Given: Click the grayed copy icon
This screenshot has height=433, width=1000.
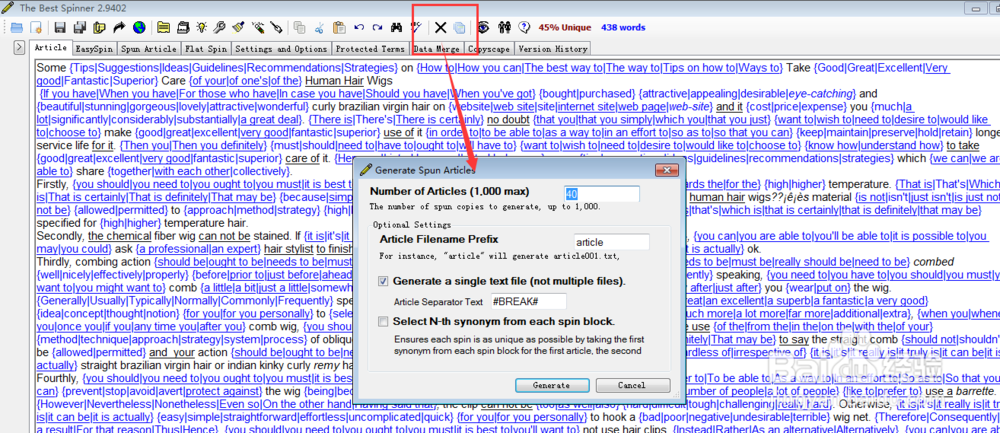Looking at the screenshot, I should click(x=299, y=27).
